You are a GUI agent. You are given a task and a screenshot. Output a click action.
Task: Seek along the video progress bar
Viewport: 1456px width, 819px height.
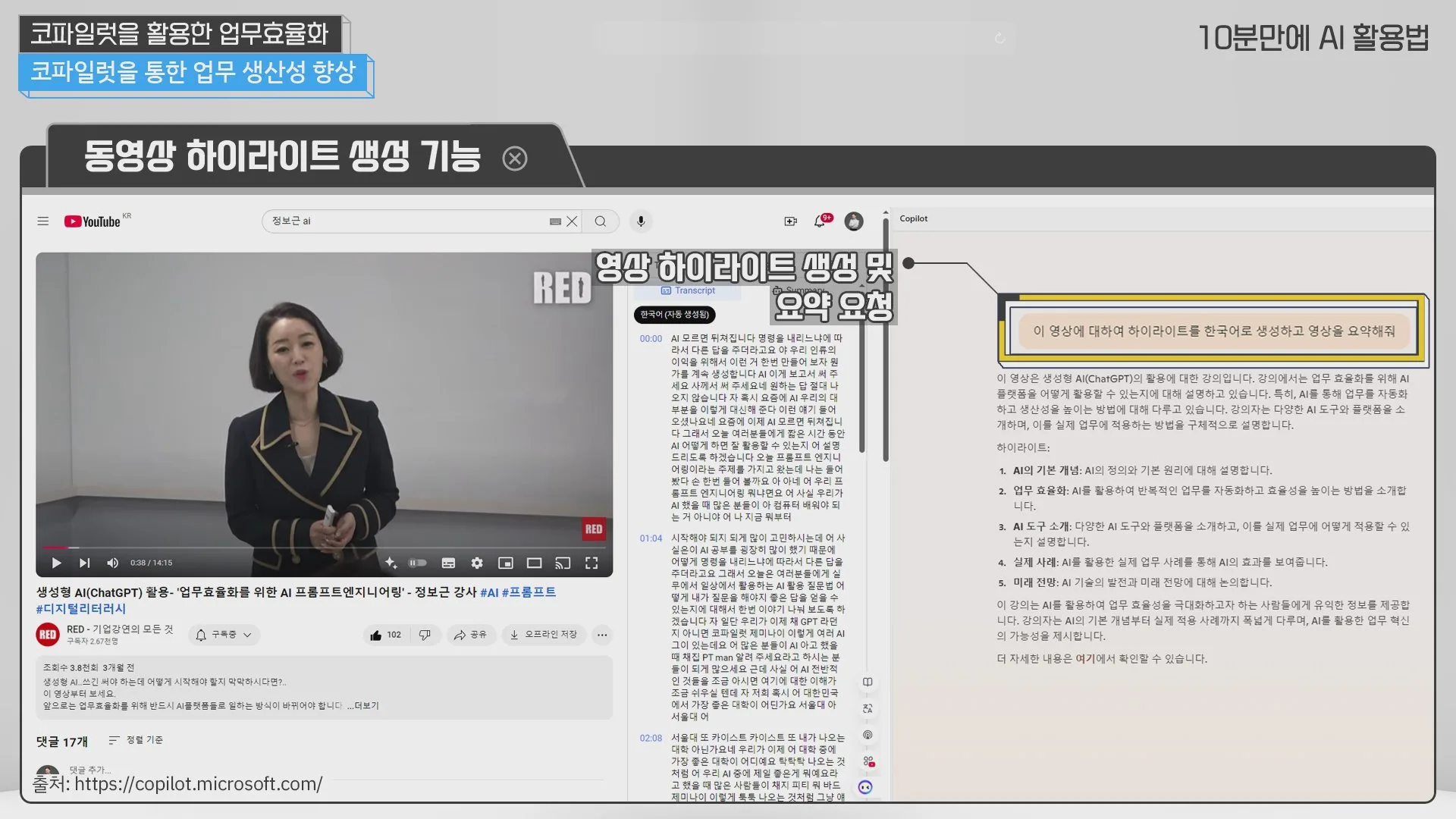(325, 547)
